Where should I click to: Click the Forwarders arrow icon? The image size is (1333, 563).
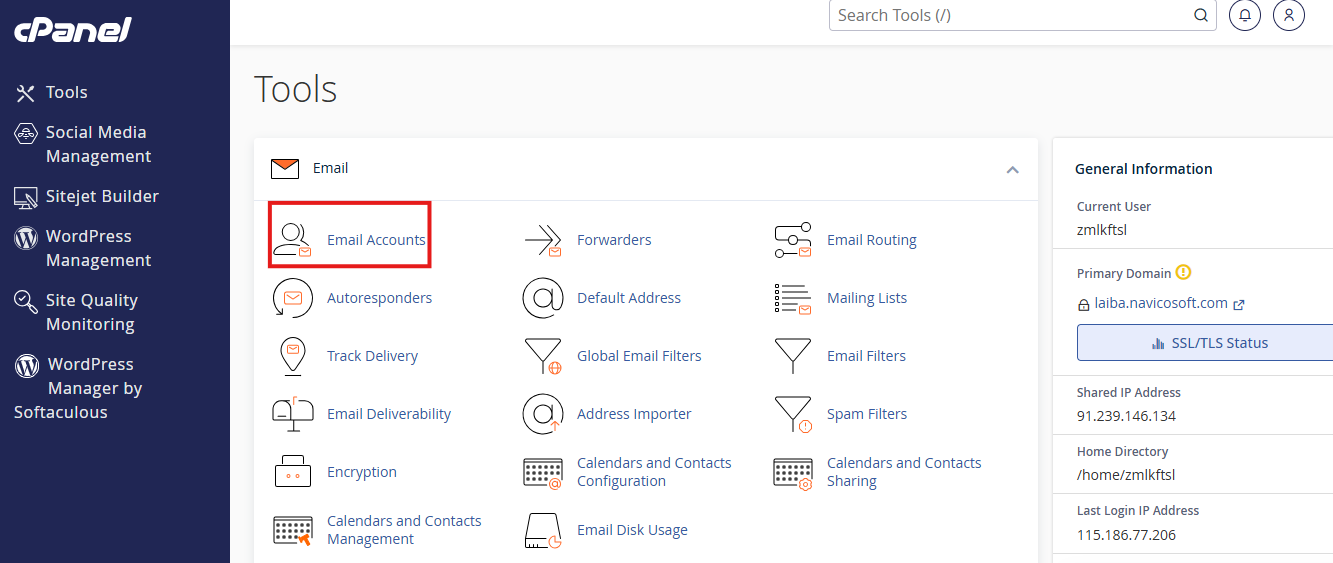pyautogui.click(x=543, y=240)
